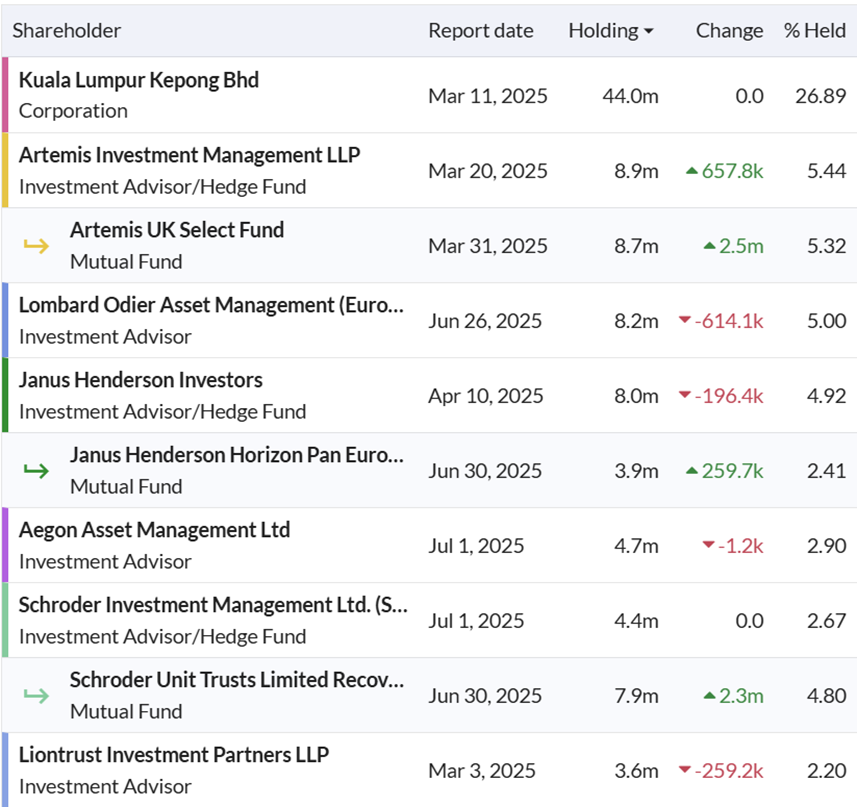This screenshot has width=857, height=807.
Task: Click the 8.9m holding value
Action: tap(637, 171)
